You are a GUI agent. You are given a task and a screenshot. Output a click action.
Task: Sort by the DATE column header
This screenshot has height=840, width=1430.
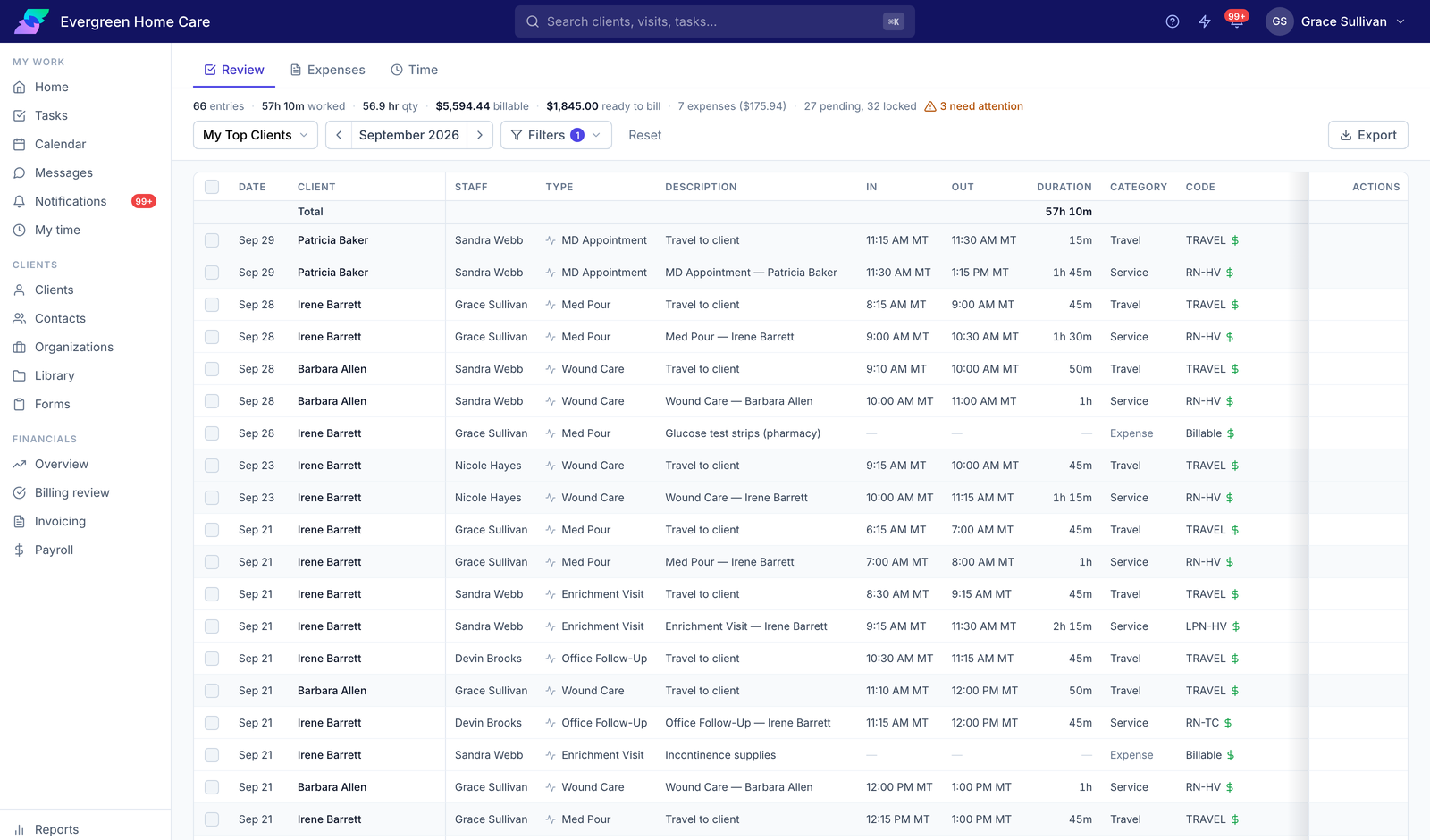[252, 187]
